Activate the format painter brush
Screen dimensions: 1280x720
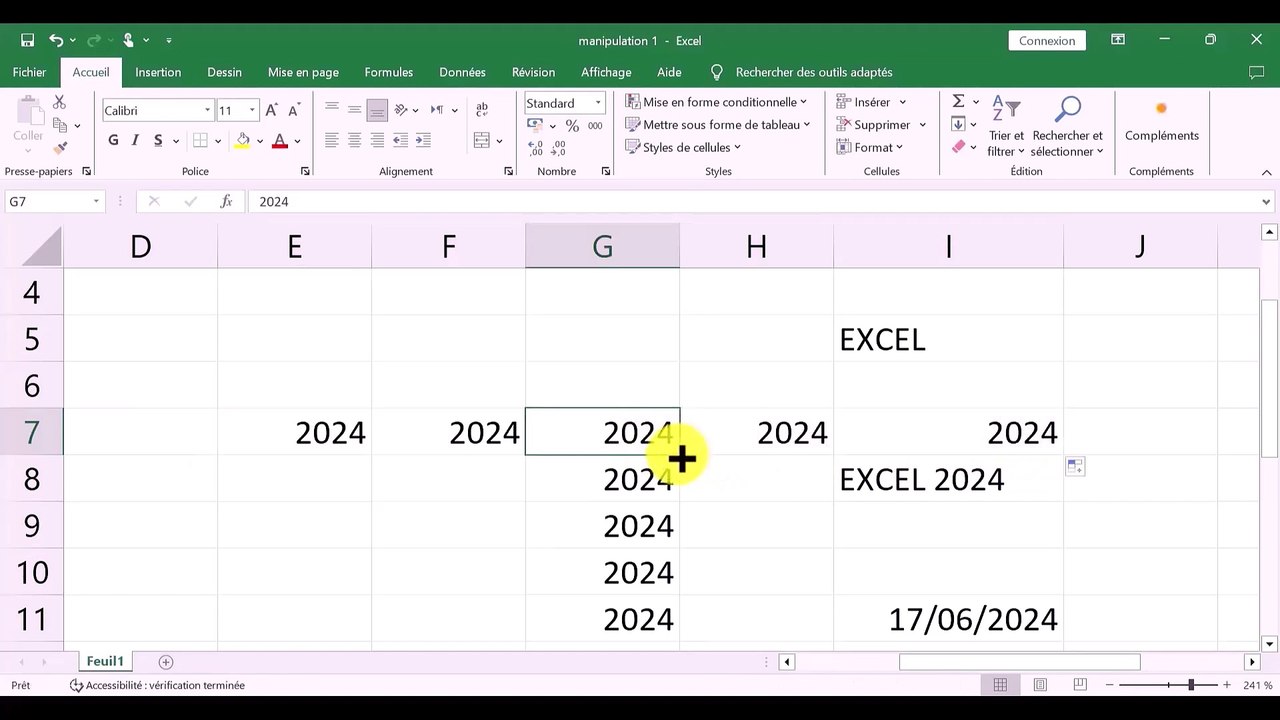(60, 148)
